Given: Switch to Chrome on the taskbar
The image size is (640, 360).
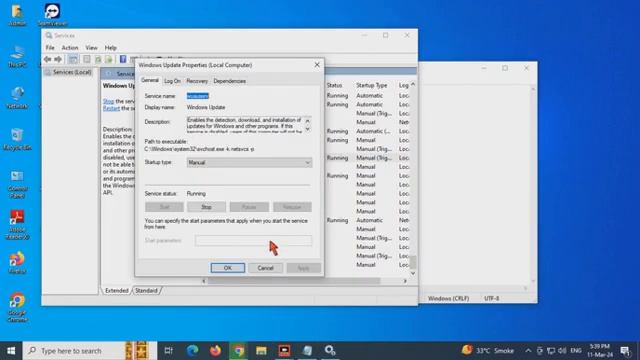Looking at the screenshot, I should click(238, 351).
